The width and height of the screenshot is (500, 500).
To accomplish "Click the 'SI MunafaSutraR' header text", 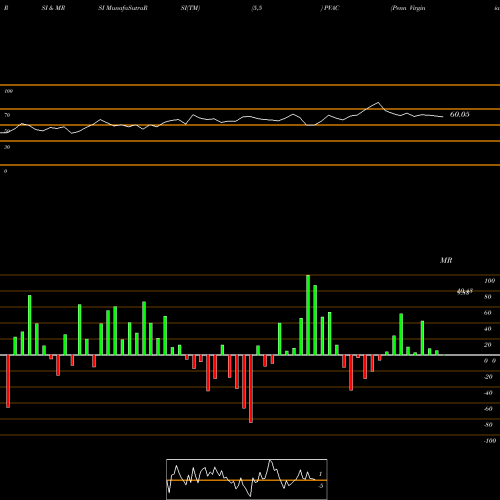I will coord(123,8).
